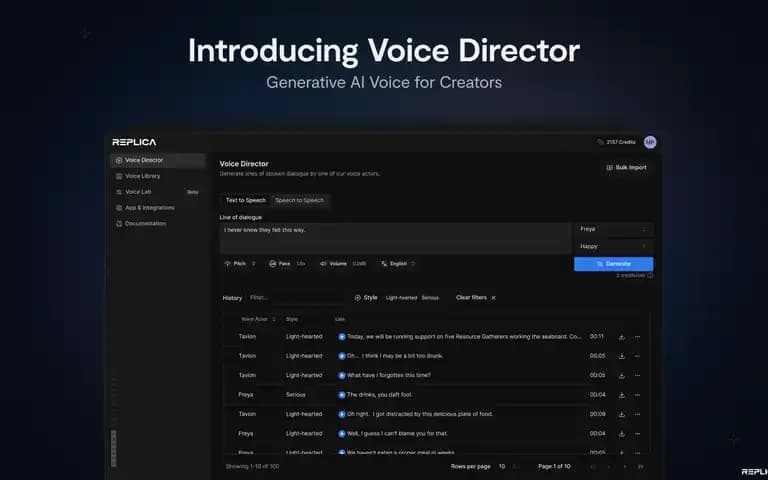Switch to the Speech to Speech tab
This screenshot has height=480, width=768.
pyautogui.click(x=299, y=200)
